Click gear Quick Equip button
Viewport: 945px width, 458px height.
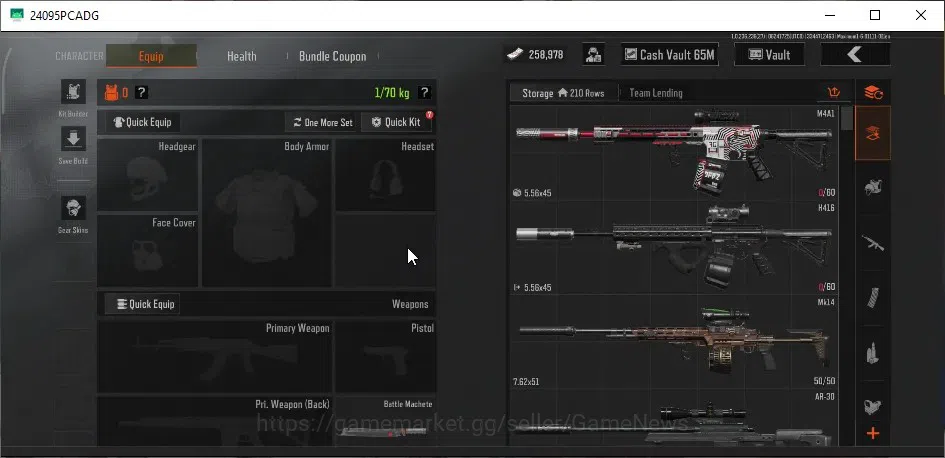[x=142, y=122]
